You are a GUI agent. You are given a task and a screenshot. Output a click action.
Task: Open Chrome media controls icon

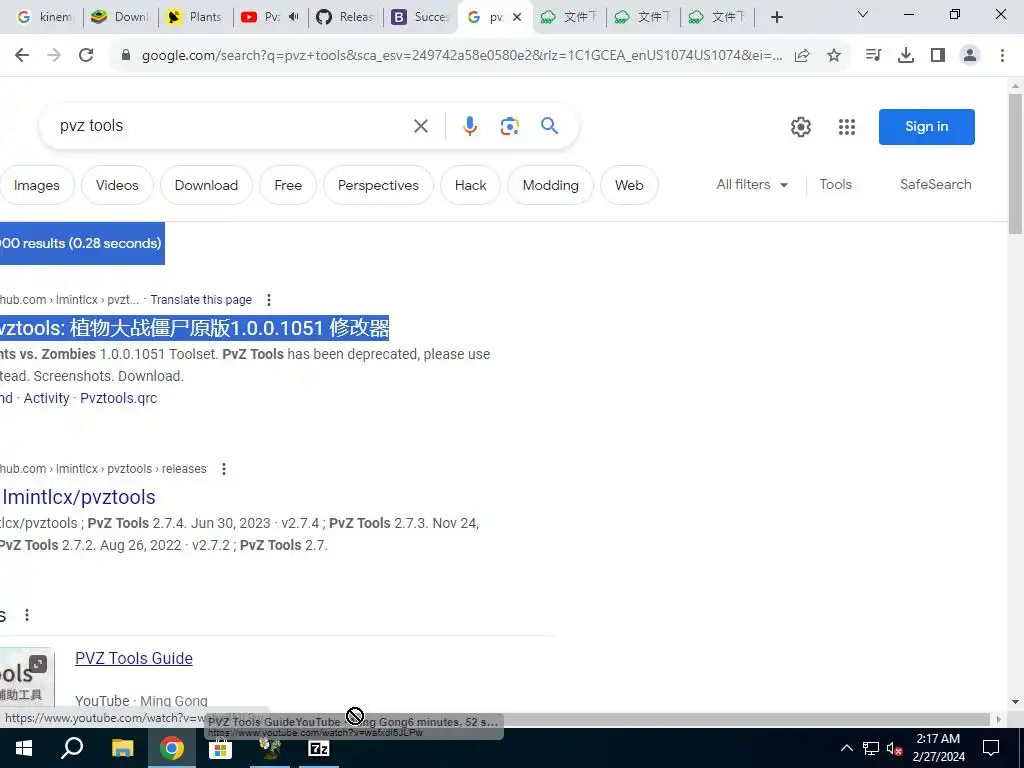[873, 56]
